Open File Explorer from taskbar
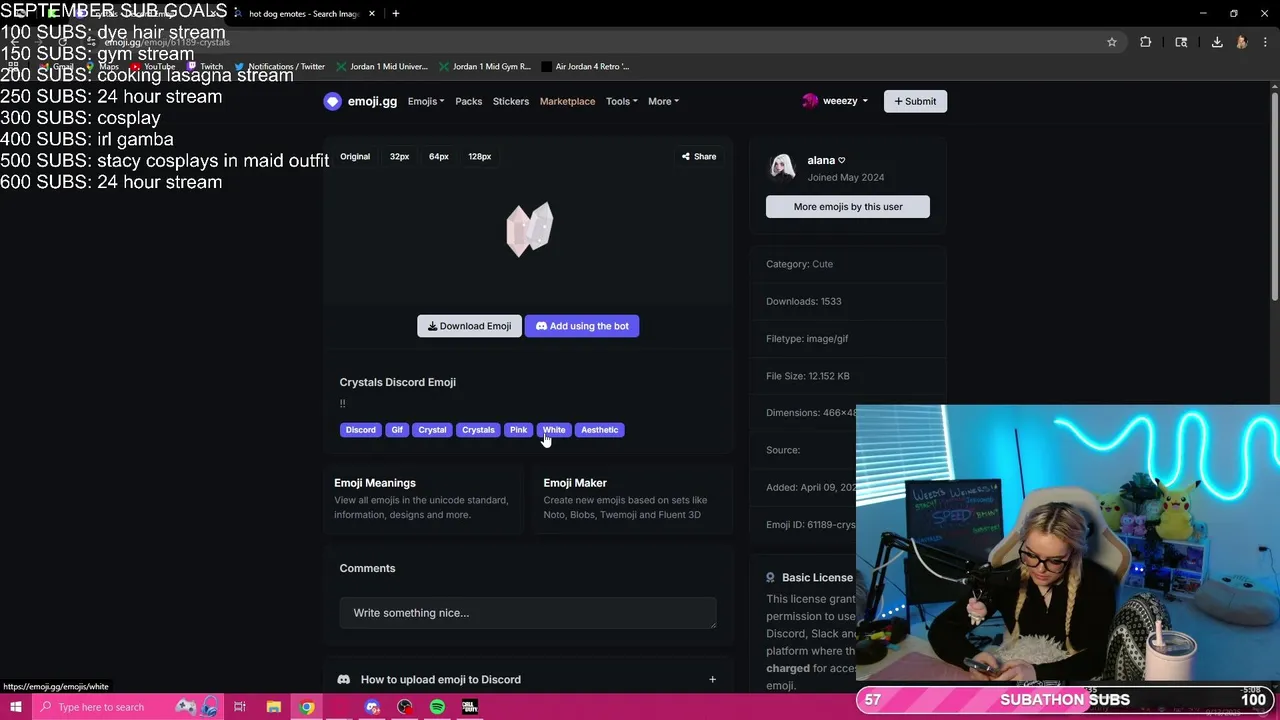The width and height of the screenshot is (1280, 720). (273, 707)
